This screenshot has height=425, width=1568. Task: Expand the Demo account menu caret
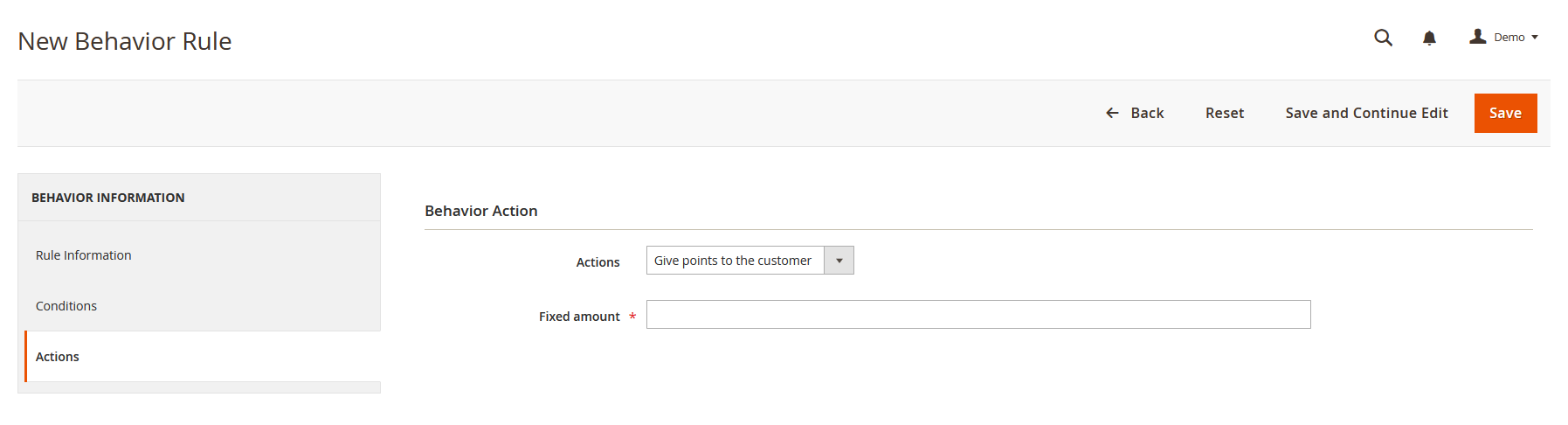click(x=1535, y=38)
